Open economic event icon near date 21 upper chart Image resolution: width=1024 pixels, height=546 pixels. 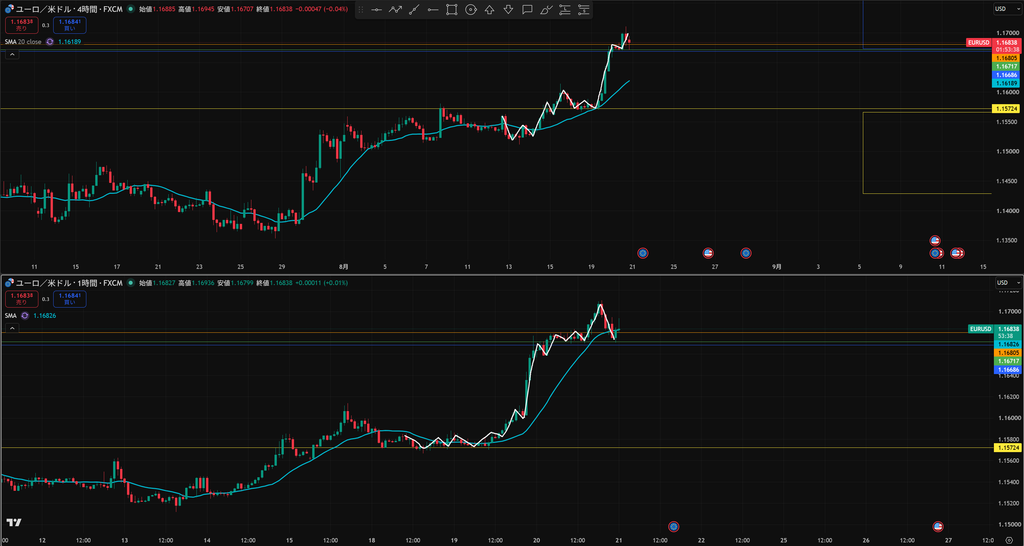pyautogui.click(x=643, y=253)
